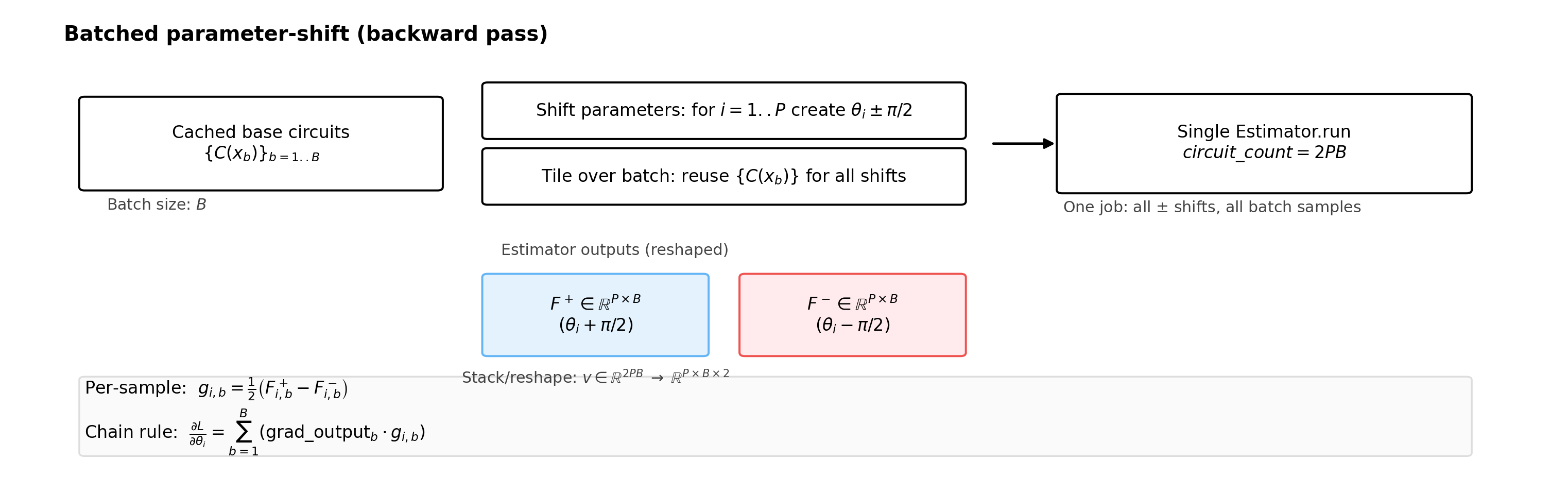Click the Tile over batch box
The height and width of the screenshot is (493, 1568).
coord(723,177)
